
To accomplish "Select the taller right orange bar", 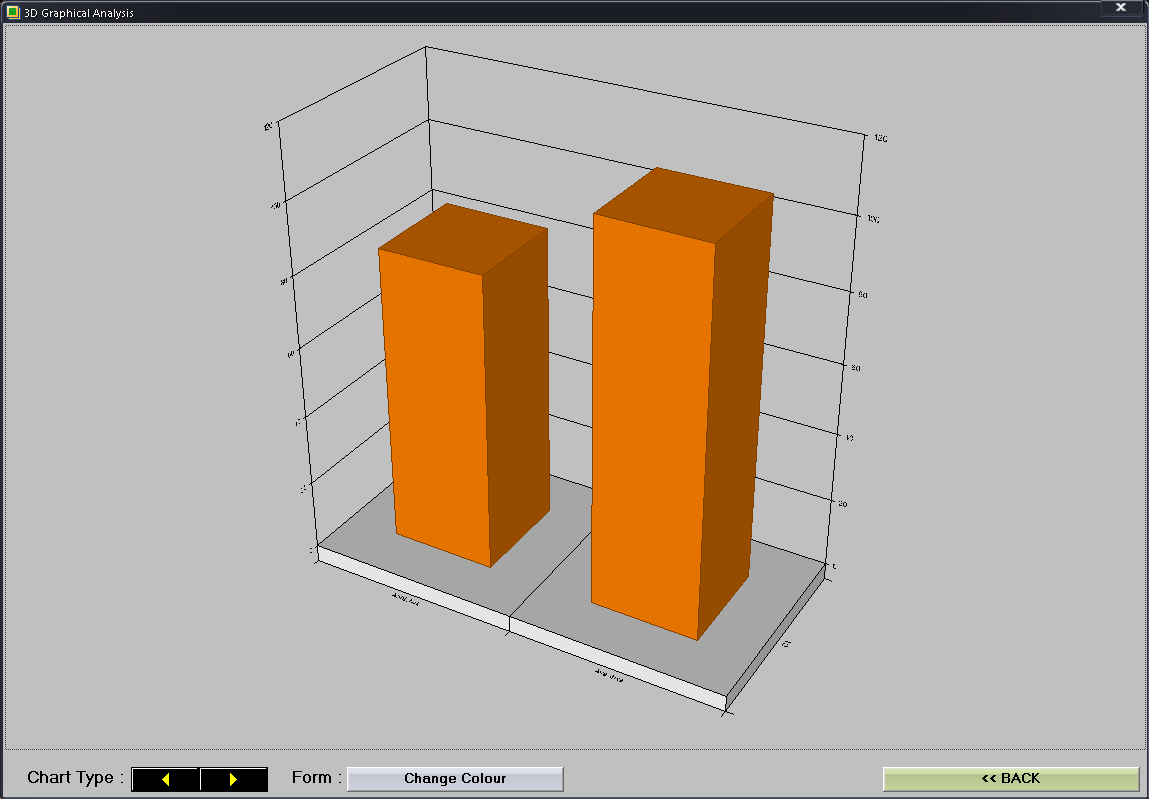I will 681,403.
